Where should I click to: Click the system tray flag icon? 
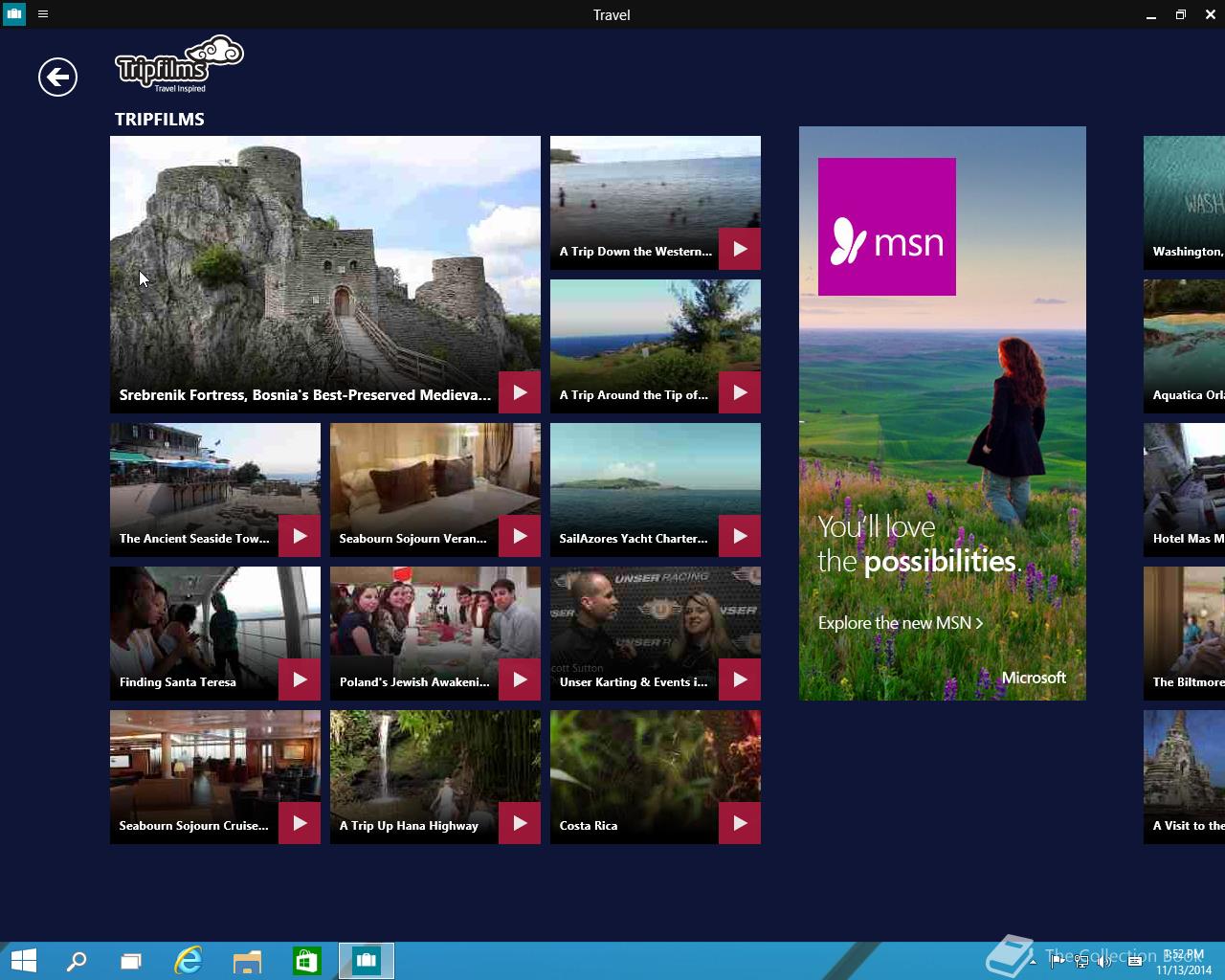pyautogui.click(x=1057, y=961)
